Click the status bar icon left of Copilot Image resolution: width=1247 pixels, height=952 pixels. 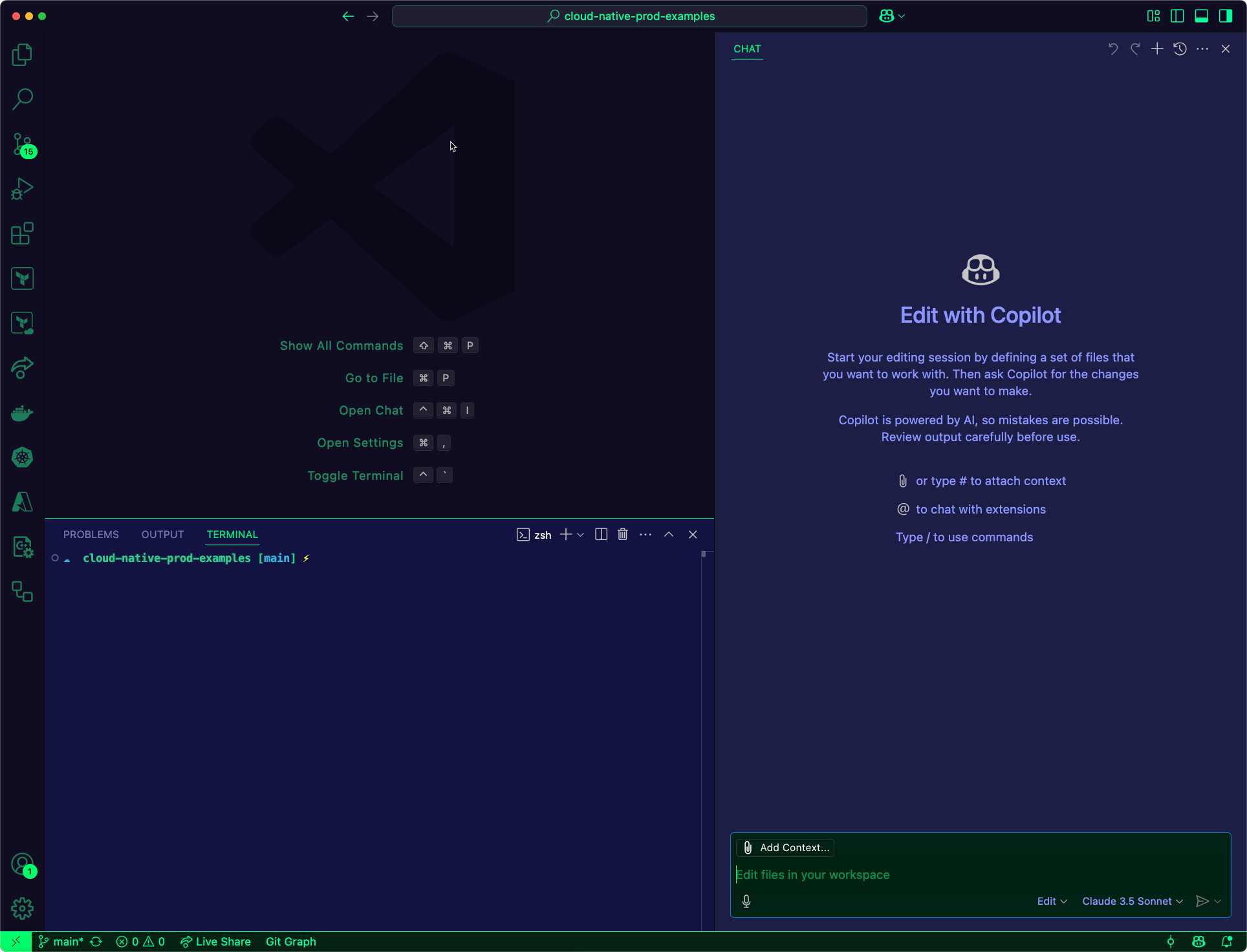(x=1171, y=942)
